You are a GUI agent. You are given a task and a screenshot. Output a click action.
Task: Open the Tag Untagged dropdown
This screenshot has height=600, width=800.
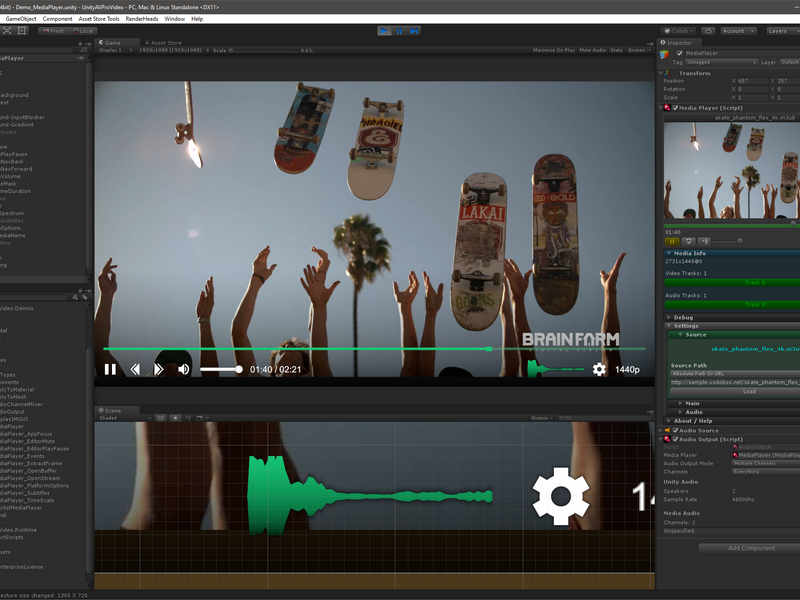(721, 62)
